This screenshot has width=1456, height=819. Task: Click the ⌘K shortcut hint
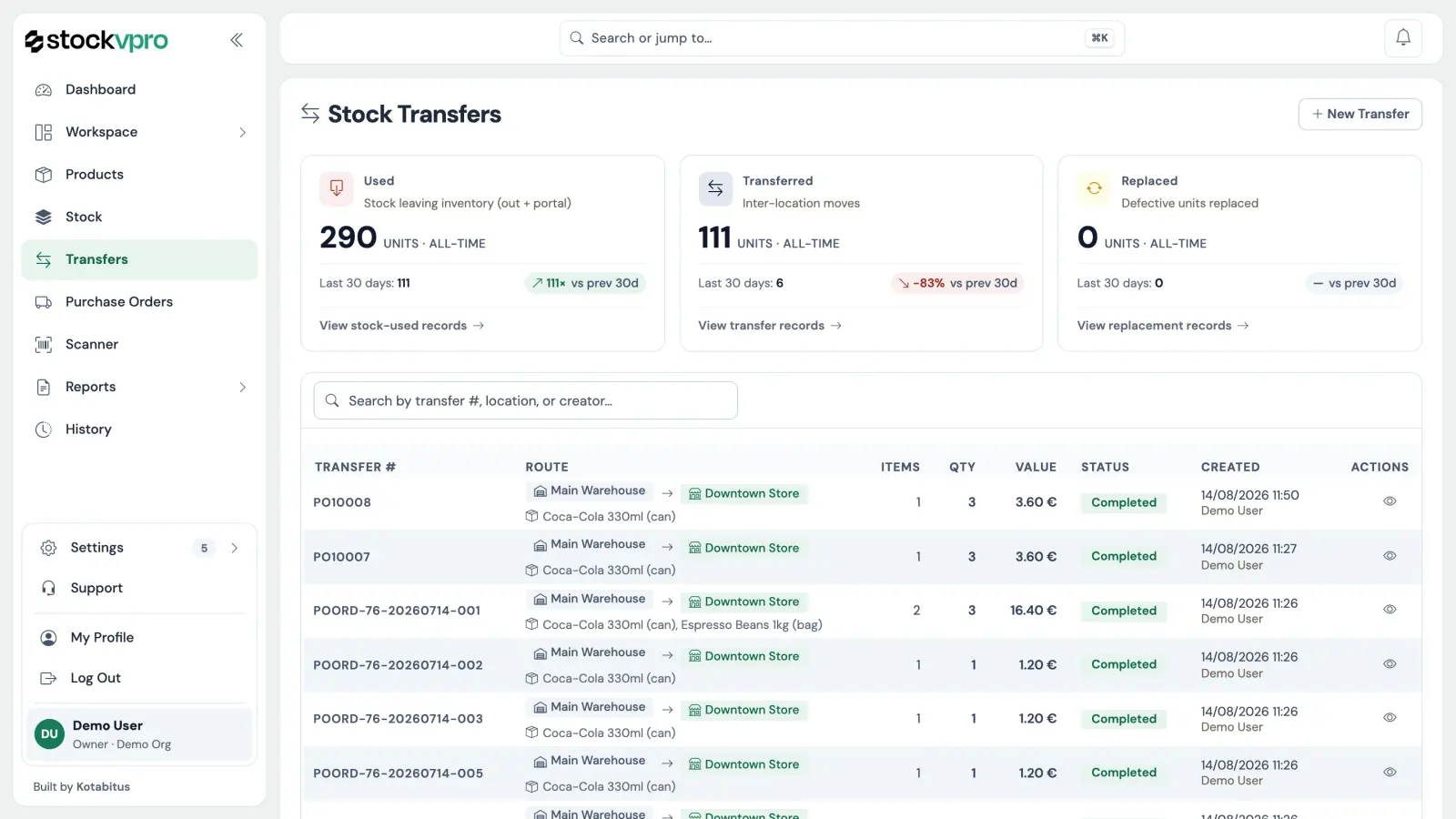pos(1099,38)
